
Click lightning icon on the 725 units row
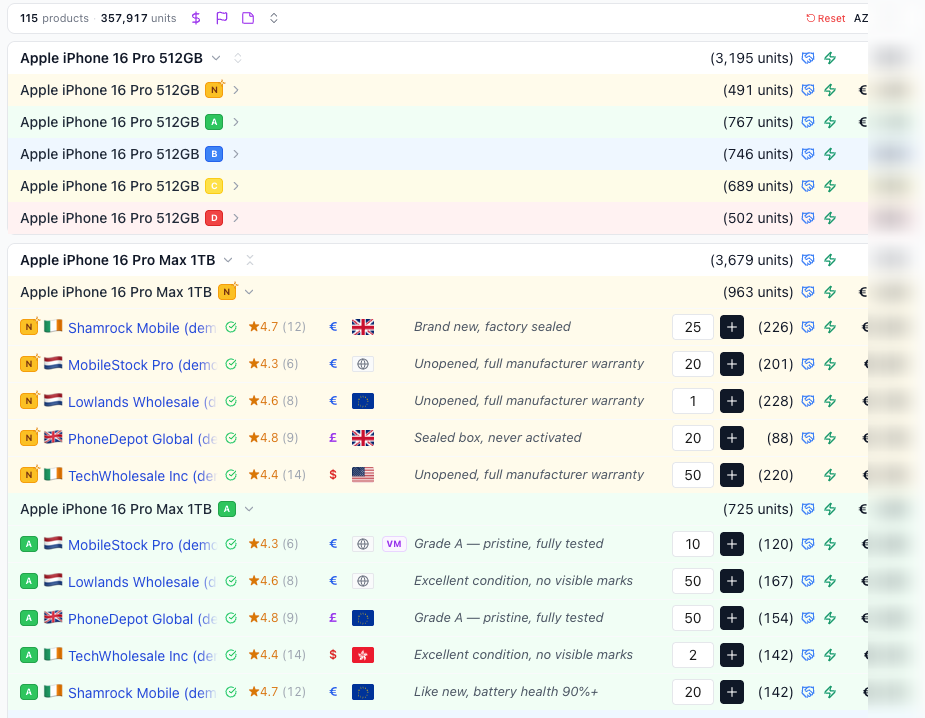tap(830, 509)
